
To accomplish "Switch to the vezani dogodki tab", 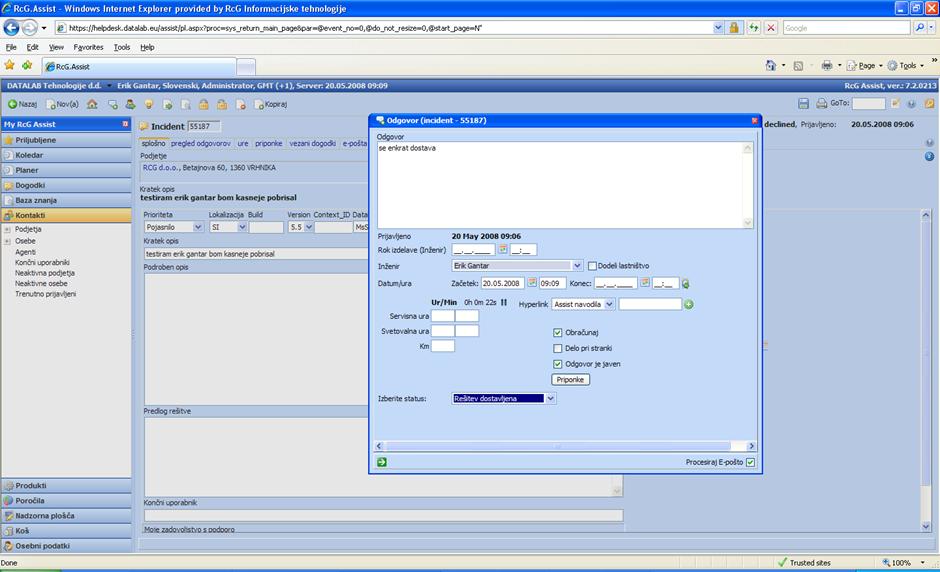I will 312,143.
